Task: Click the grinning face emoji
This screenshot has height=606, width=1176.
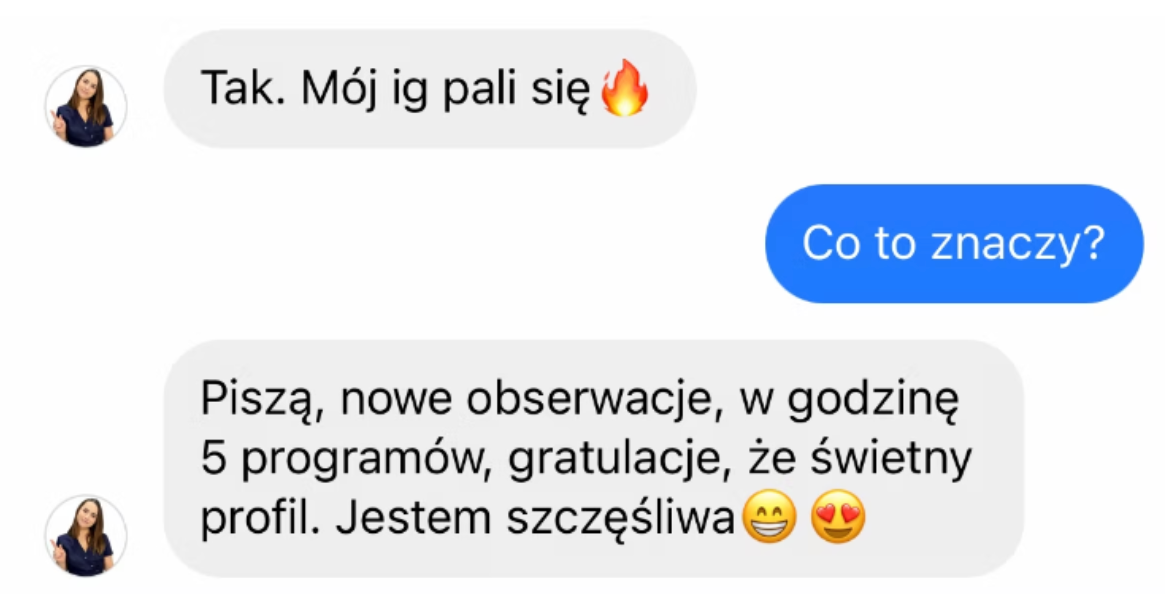Action: 769,517
